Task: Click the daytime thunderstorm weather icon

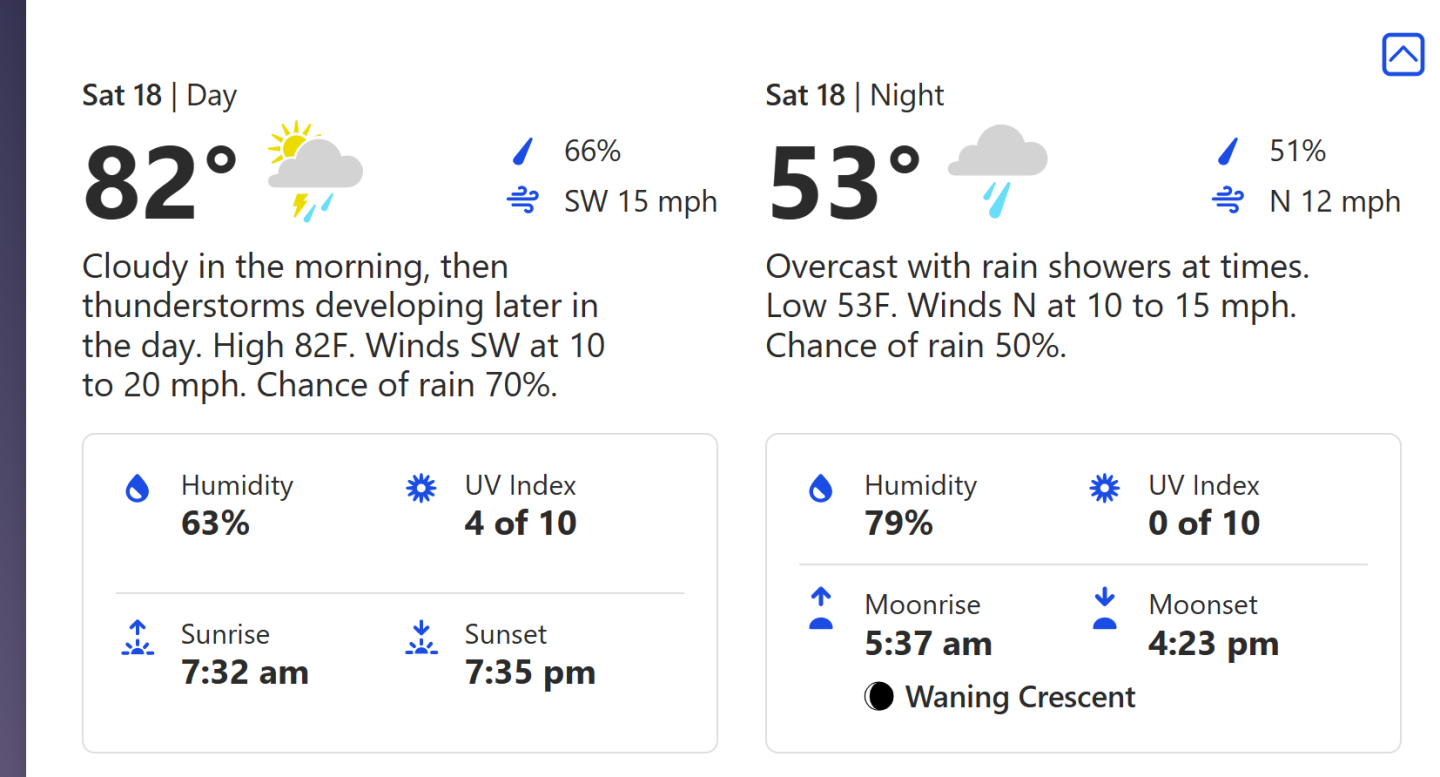Action: click(x=315, y=171)
